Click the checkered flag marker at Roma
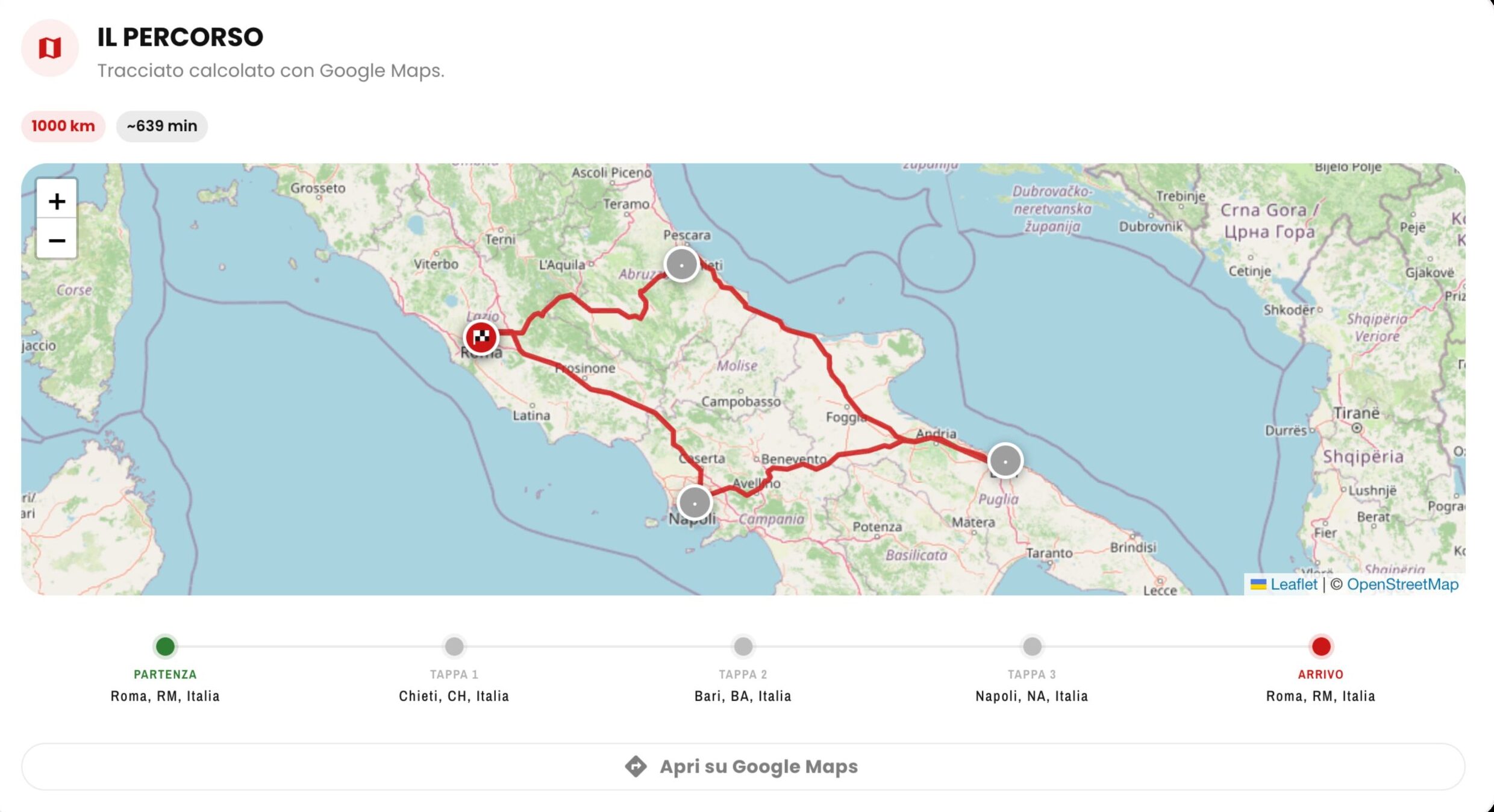 481,337
